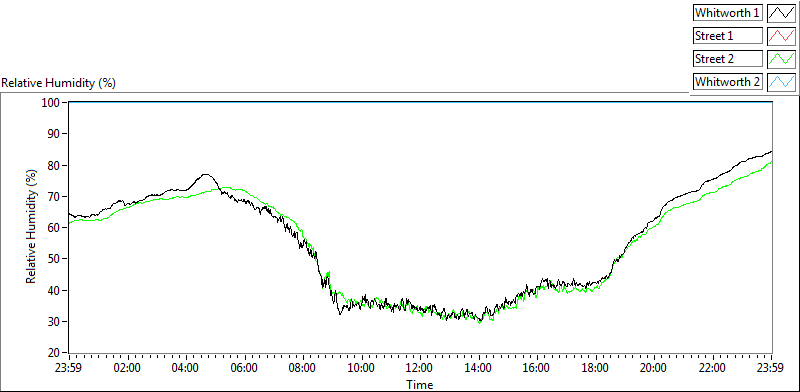Click the flat blue line at 100 percent

point(420,102)
